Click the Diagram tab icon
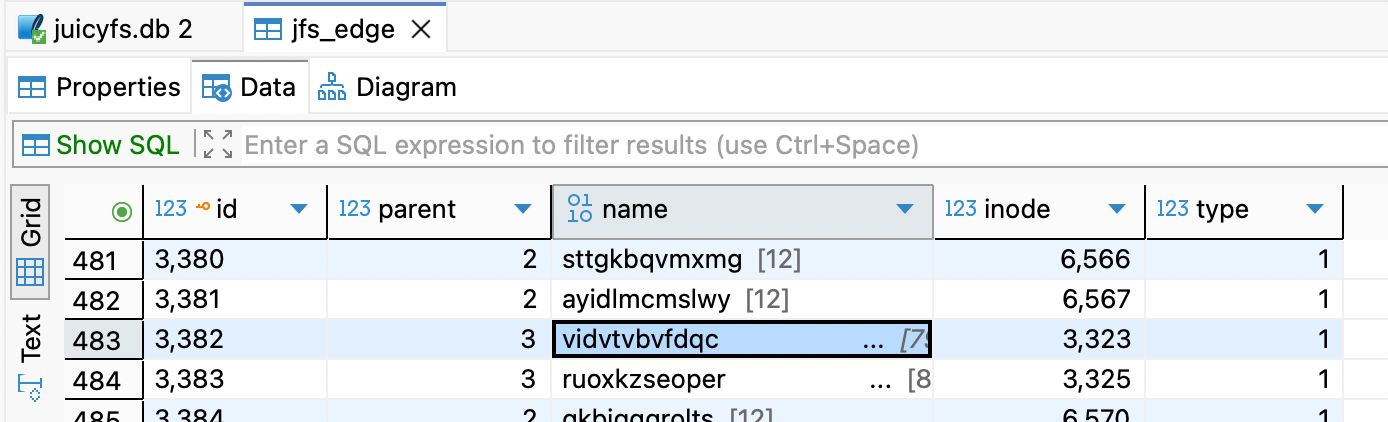This screenshot has width=1388, height=422. pos(331,88)
